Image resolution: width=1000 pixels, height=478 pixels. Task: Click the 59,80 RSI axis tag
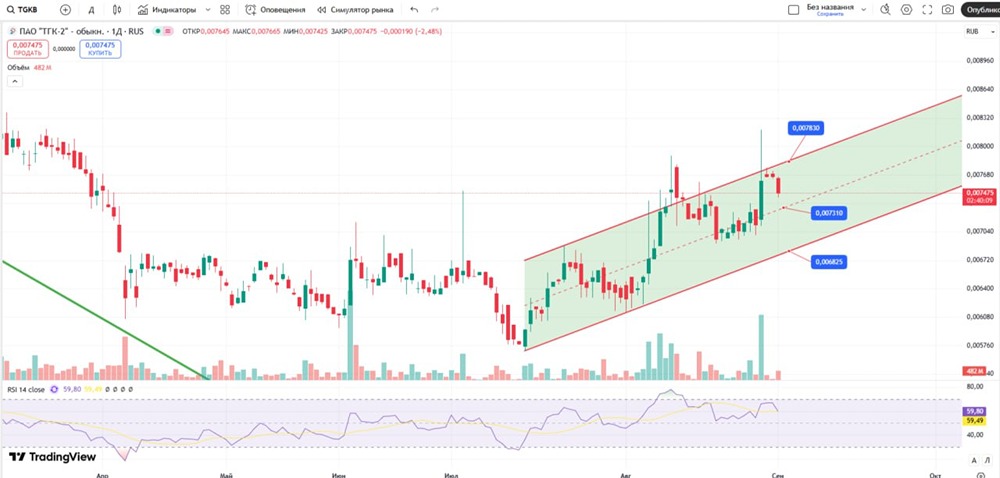(976, 412)
